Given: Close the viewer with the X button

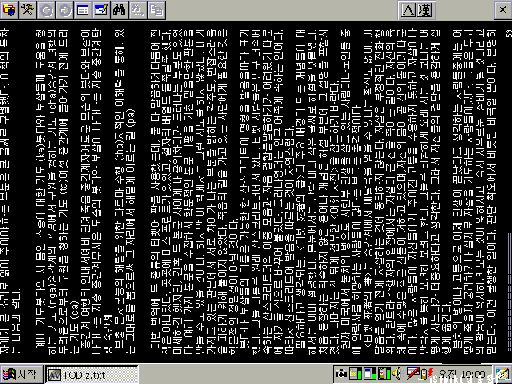Looking at the screenshot, I should pos(503,10).
